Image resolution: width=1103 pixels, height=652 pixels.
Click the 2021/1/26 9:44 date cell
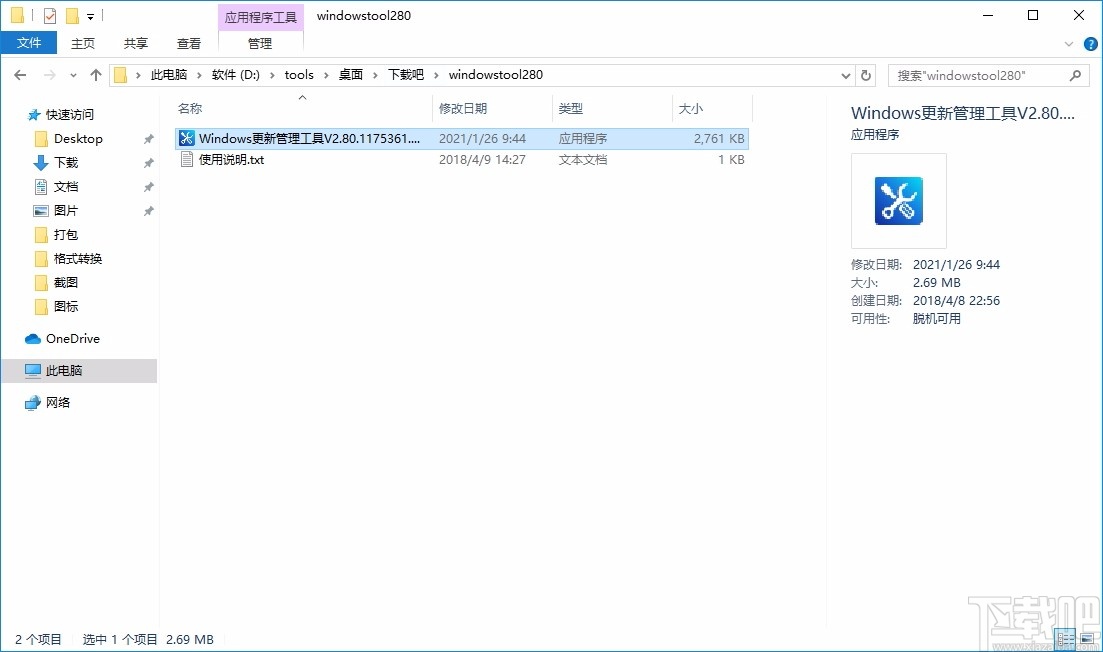483,139
